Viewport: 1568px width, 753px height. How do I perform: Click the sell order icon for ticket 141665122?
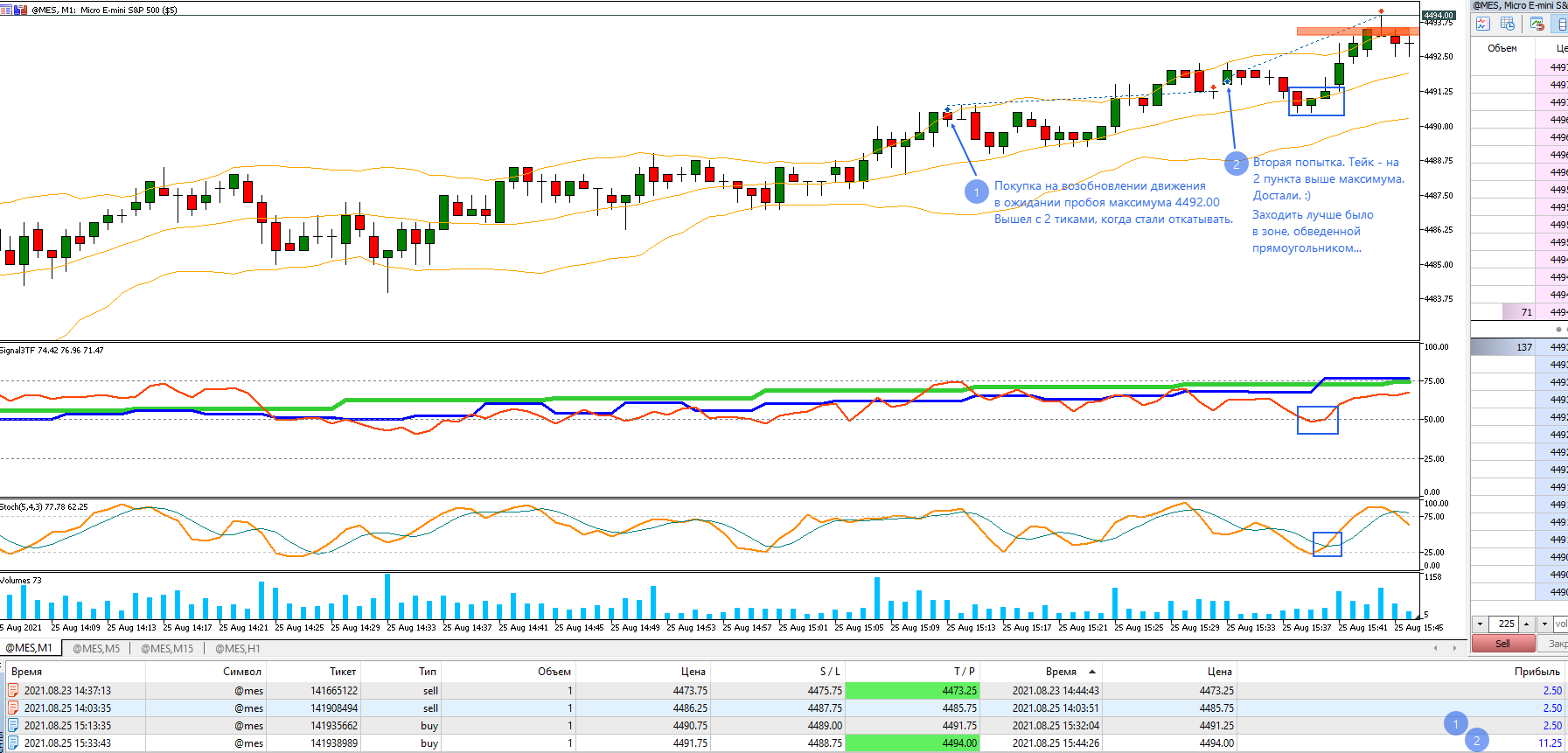pos(13,690)
